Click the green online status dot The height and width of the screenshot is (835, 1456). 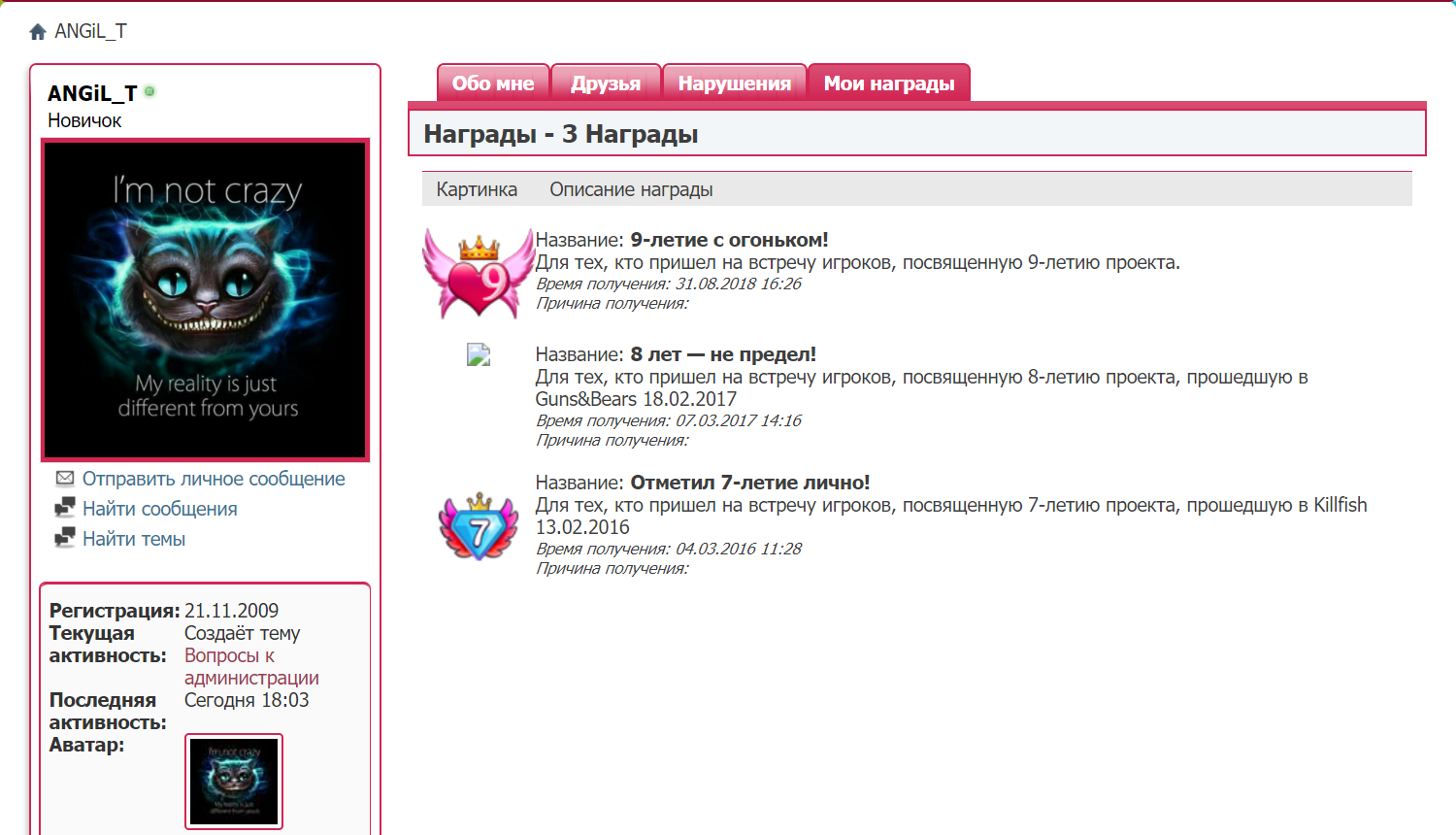(149, 91)
